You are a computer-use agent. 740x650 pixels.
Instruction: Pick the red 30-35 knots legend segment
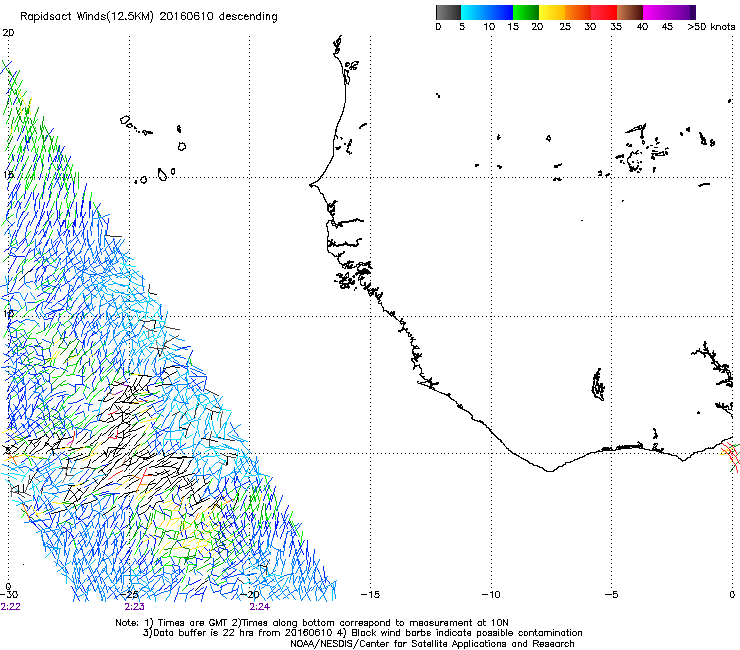pos(604,12)
